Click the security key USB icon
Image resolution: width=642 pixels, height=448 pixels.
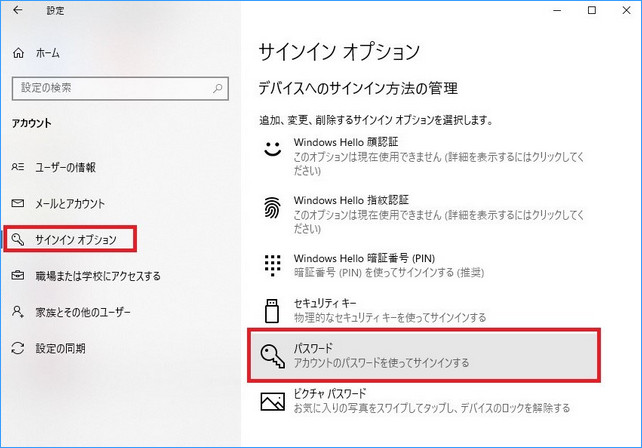click(x=272, y=310)
